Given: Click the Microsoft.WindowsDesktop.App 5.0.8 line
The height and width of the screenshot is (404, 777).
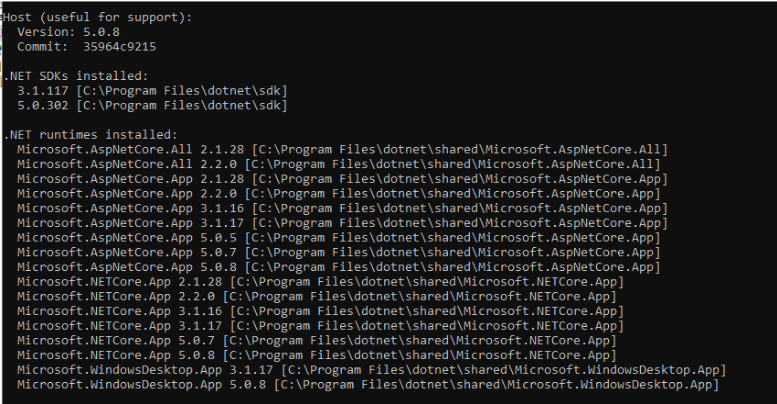Looking at the screenshot, I should (368, 385).
